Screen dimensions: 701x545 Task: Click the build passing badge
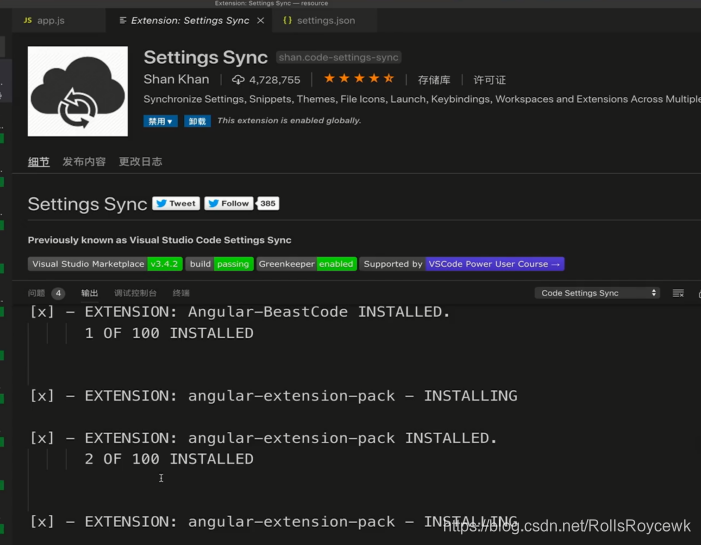pyautogui.click(x=220, y=264)
